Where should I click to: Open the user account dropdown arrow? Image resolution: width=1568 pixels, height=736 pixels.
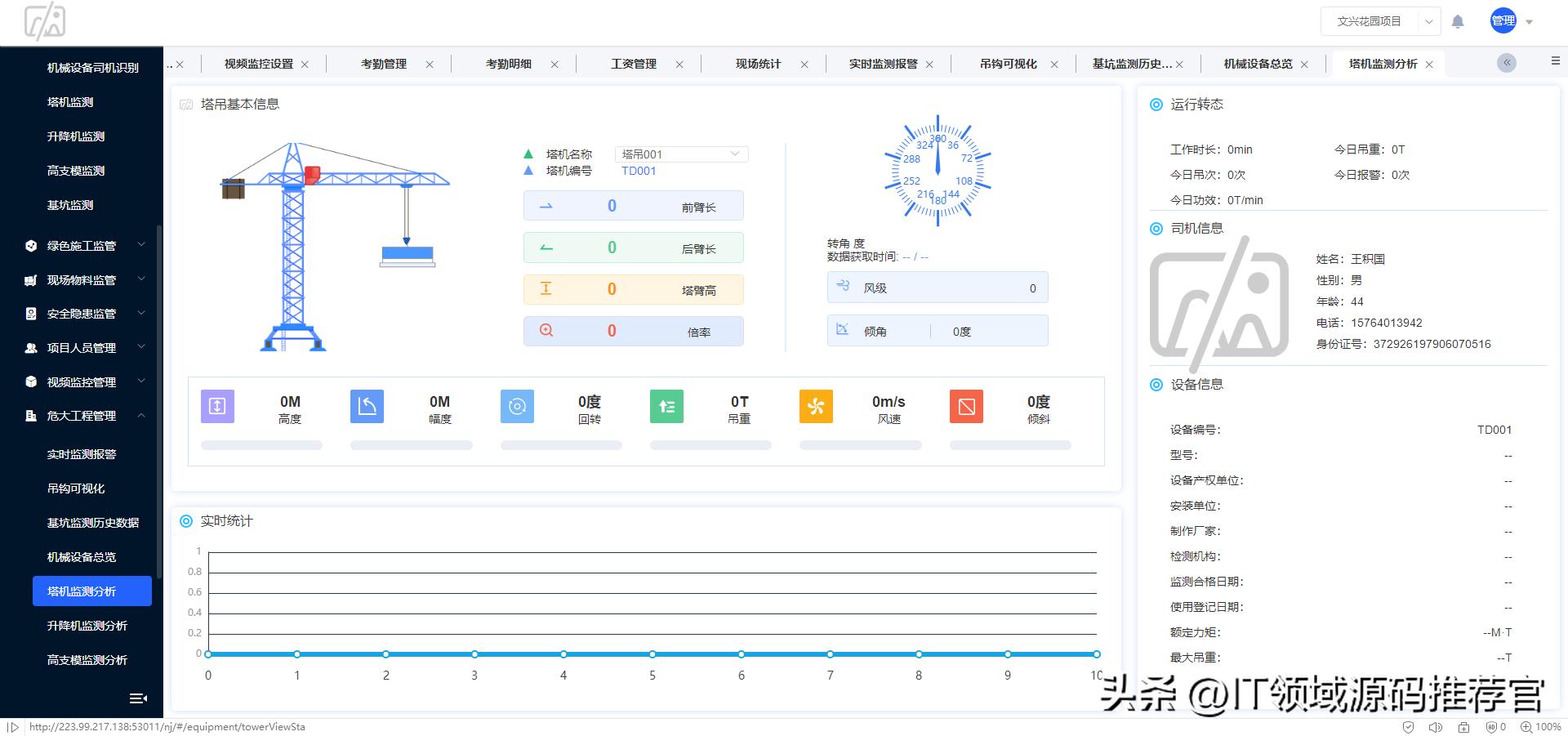click(x=1530, y=22)
